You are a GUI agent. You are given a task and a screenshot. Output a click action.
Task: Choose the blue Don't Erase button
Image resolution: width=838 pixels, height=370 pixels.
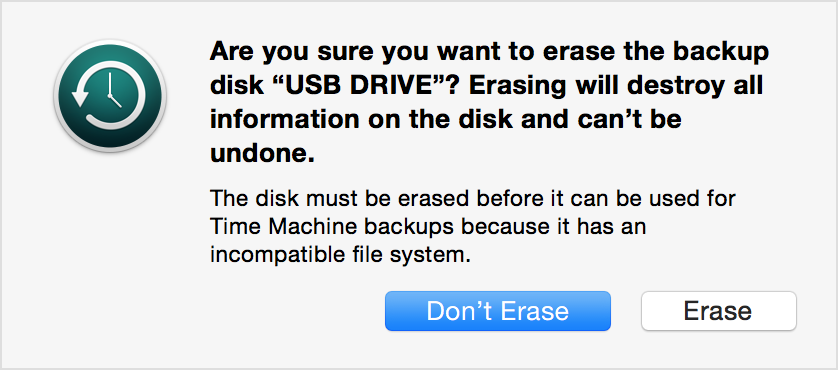point(498,311)
